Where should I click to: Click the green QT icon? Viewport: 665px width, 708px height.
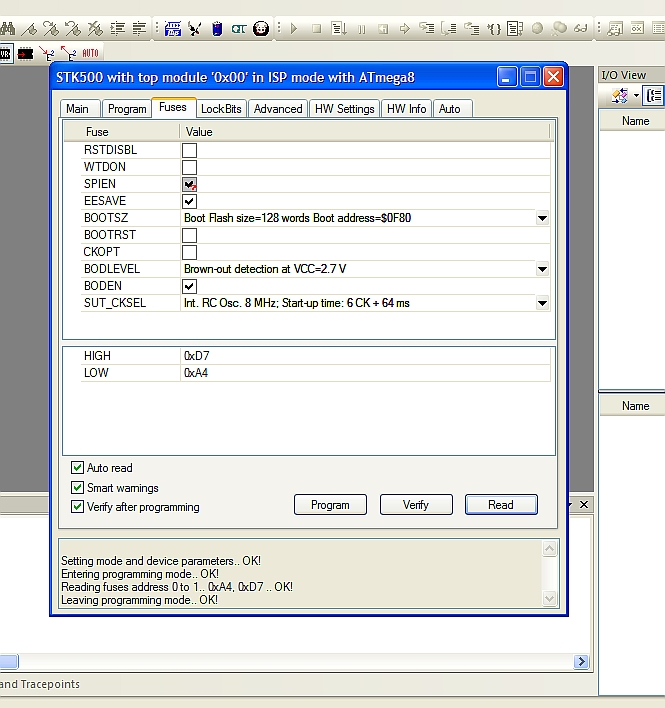(x=238, y=29)
